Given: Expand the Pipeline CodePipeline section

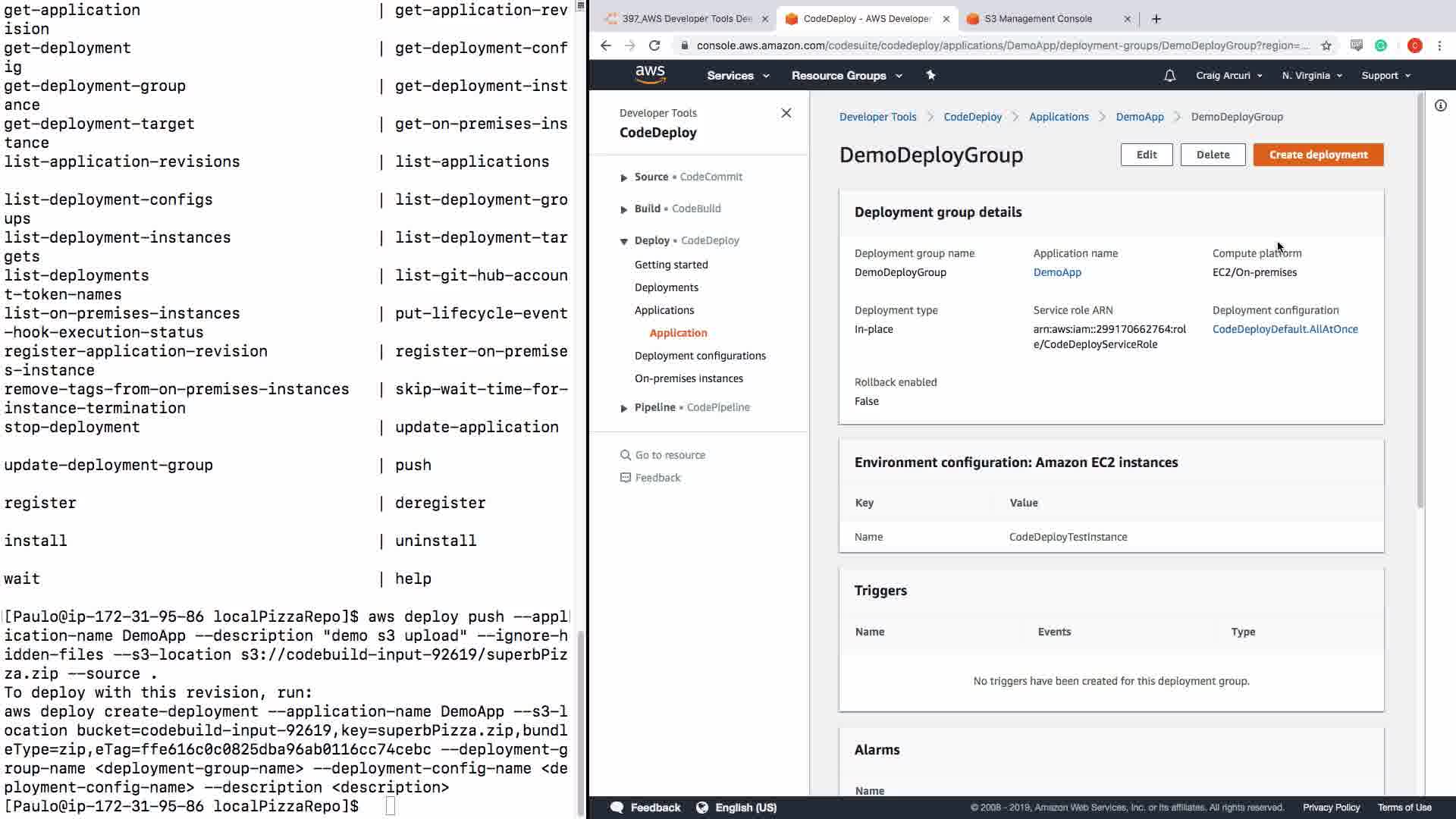Looking at the screenshot, I should [x=623, y=408].
